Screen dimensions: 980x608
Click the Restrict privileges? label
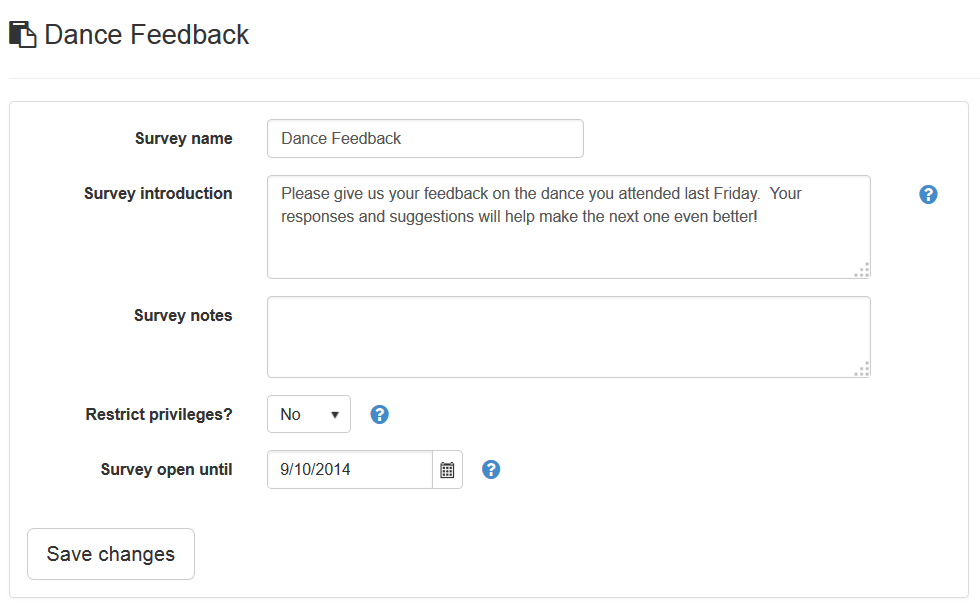pos(159,414)
